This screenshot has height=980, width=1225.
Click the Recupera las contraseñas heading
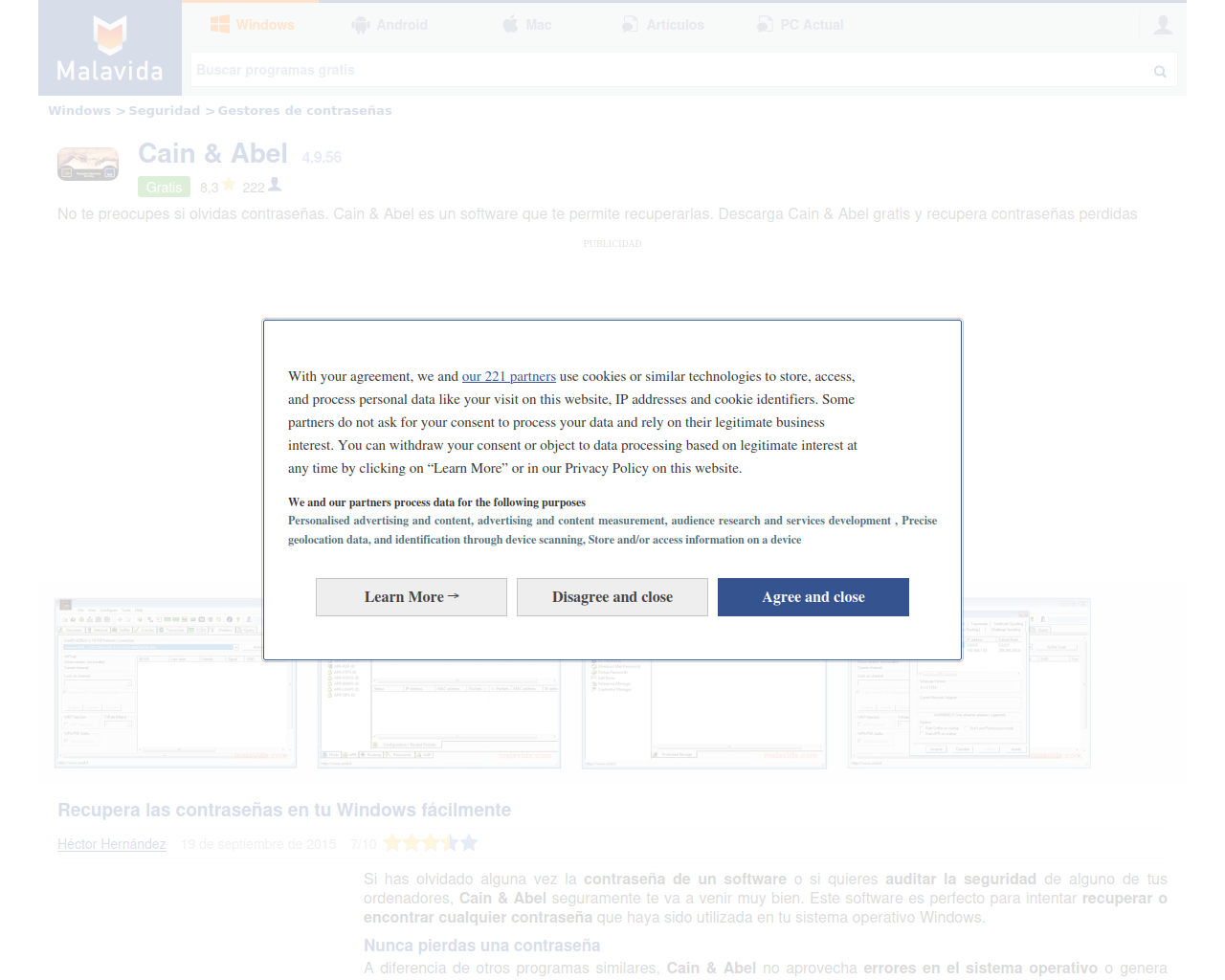pyautogui.click(x=284, y=811)
